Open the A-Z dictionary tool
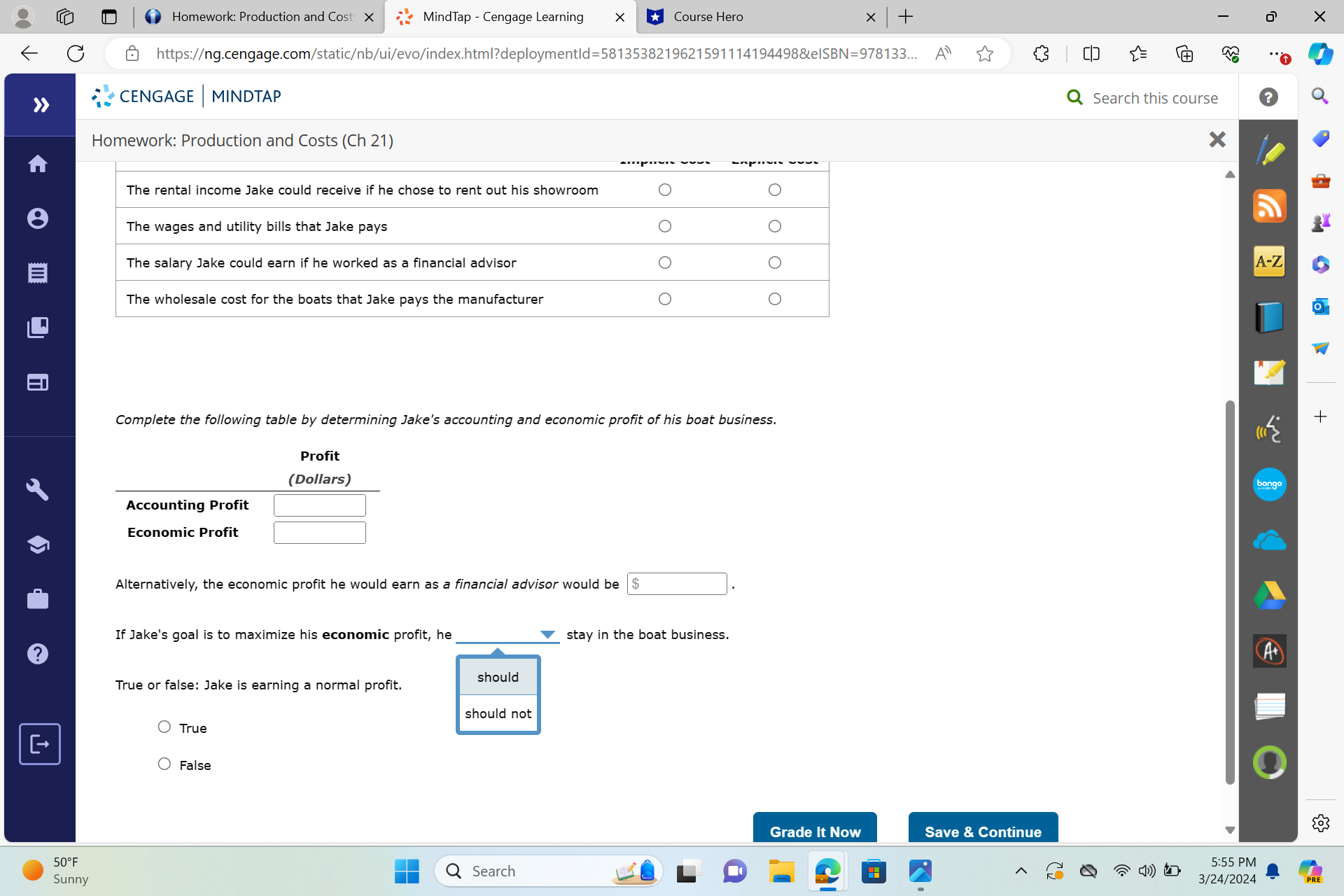The height and width of the screenshot is (896, 1344). [x=1269, y=262]
